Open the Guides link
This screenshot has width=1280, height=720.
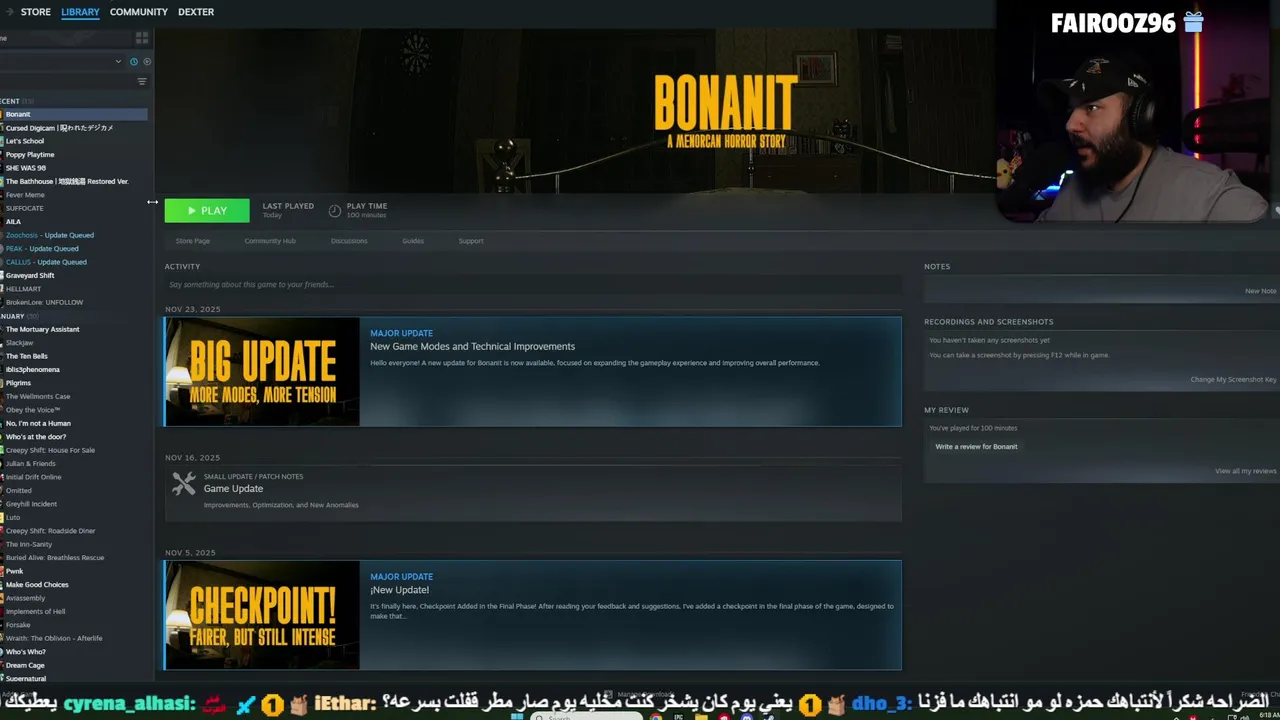(413, 241)
